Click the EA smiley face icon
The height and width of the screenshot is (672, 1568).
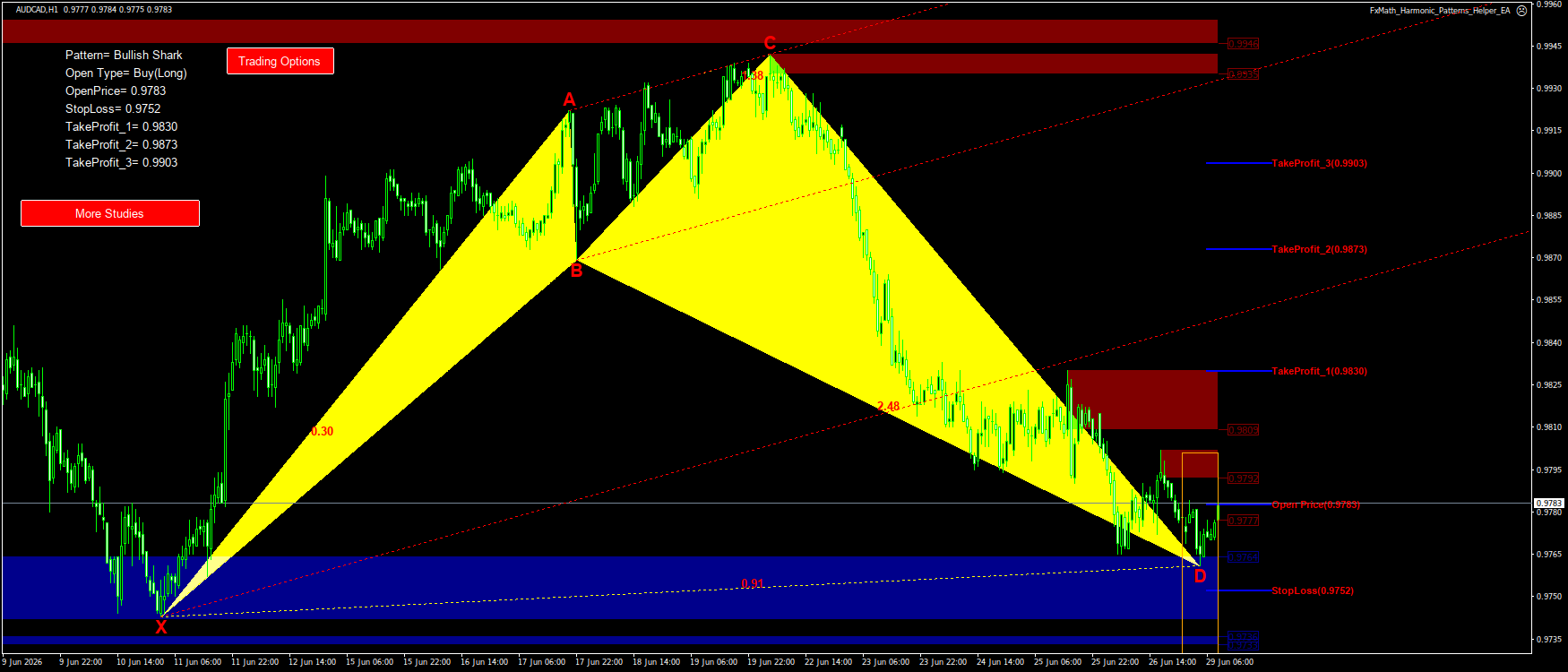pos(1521,11)
